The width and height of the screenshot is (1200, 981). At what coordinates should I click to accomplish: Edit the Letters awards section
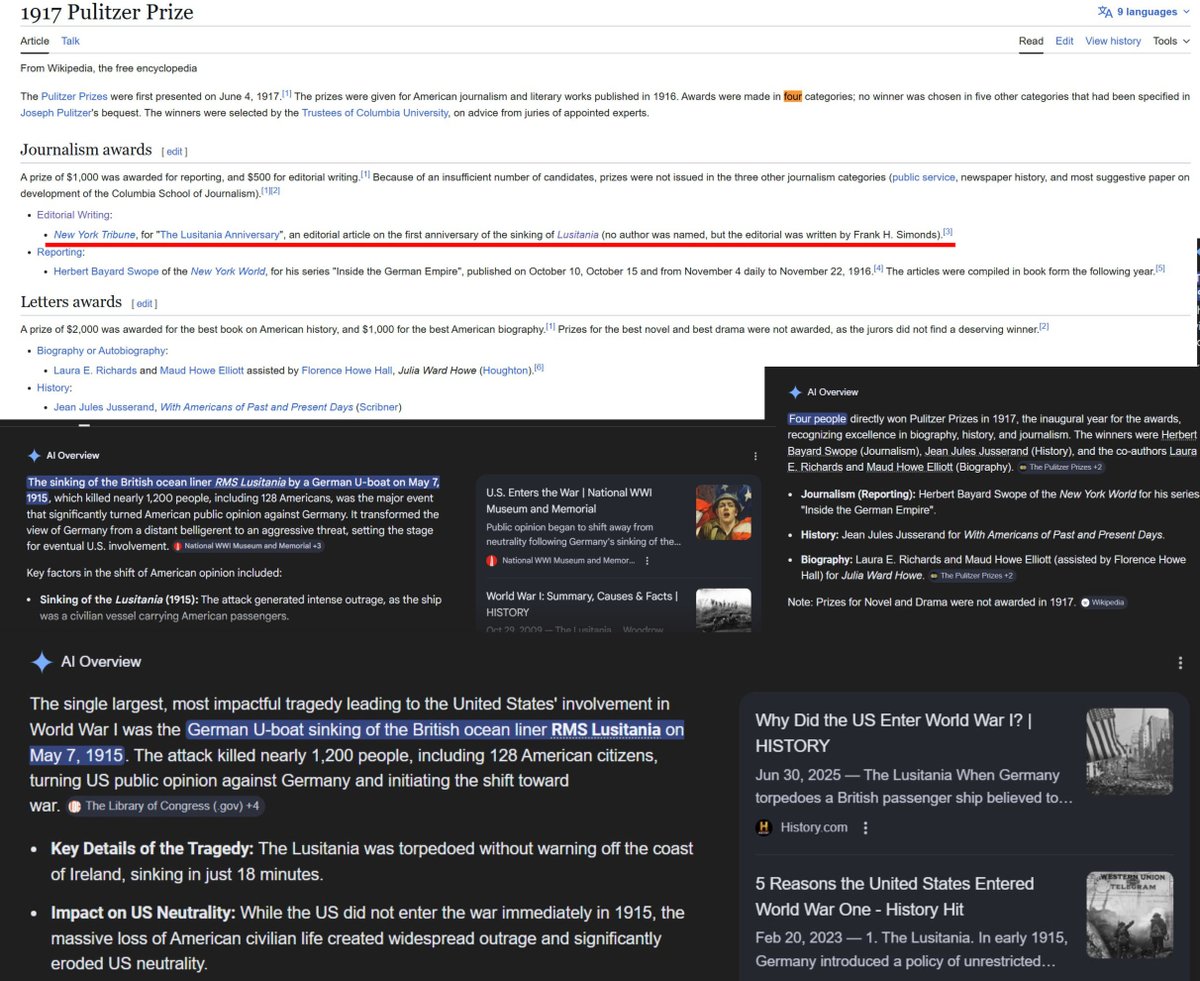point(145,303)
